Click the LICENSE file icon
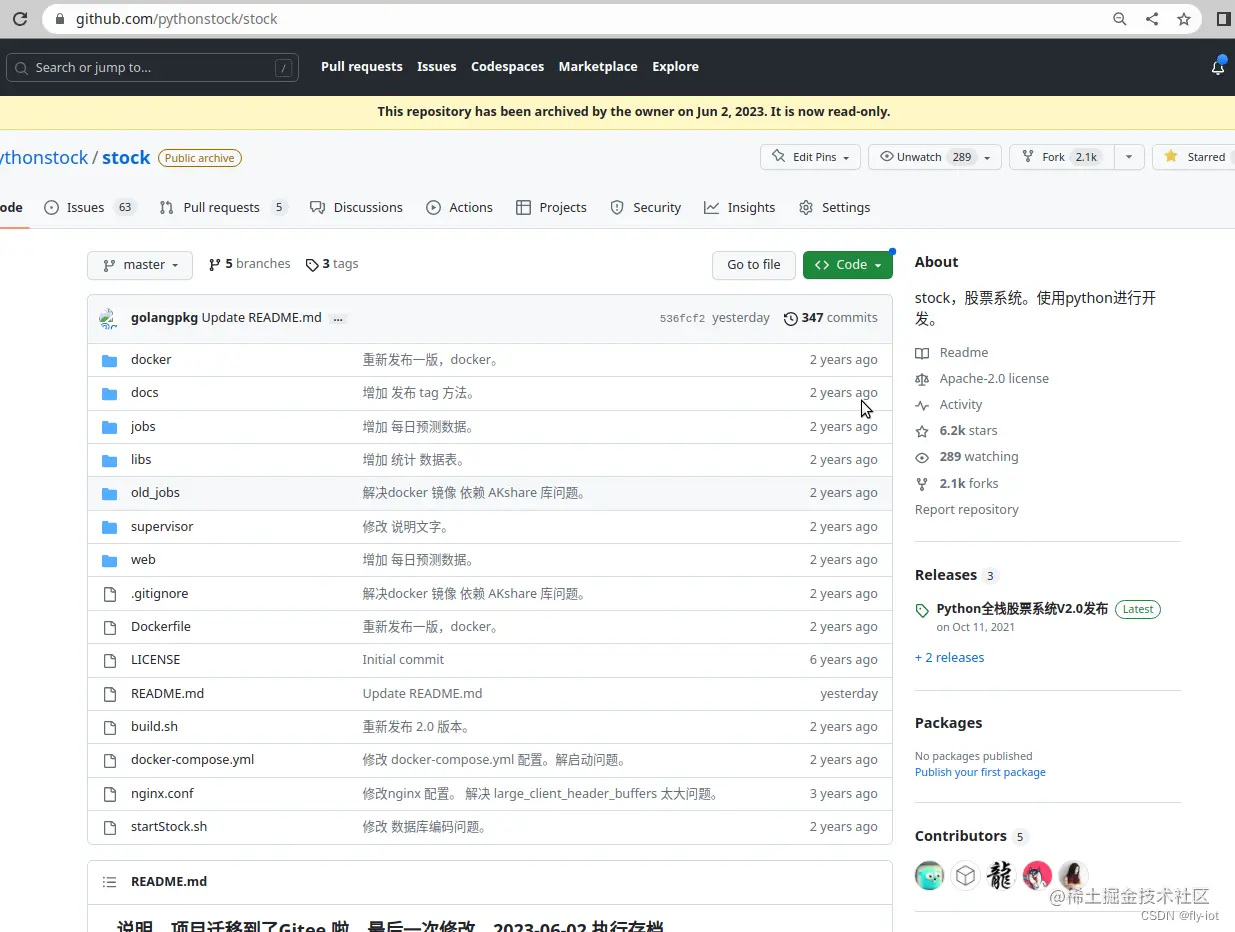1235x932 pixels. click(x=110, y=660)
